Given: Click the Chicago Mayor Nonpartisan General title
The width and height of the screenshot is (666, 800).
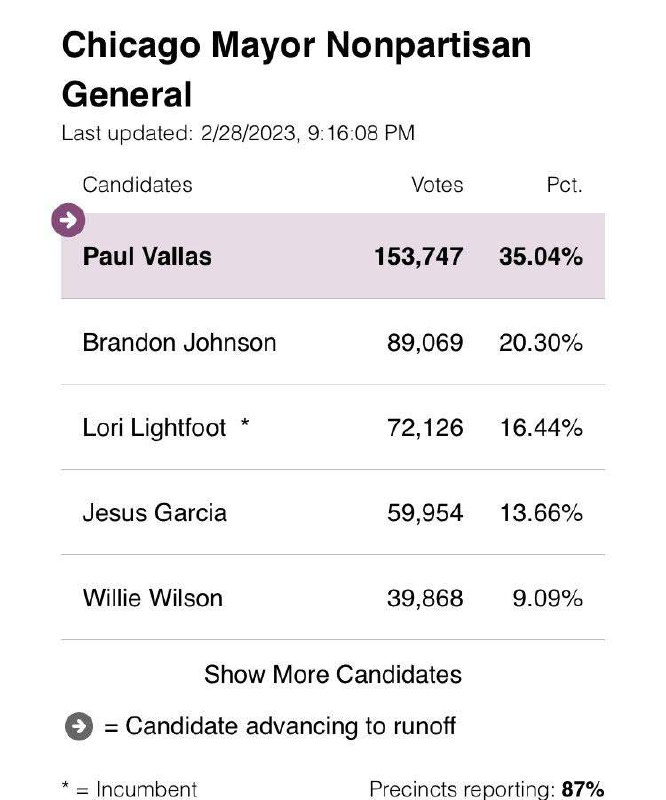Looking at the screenshot, I should click(296, 70).
